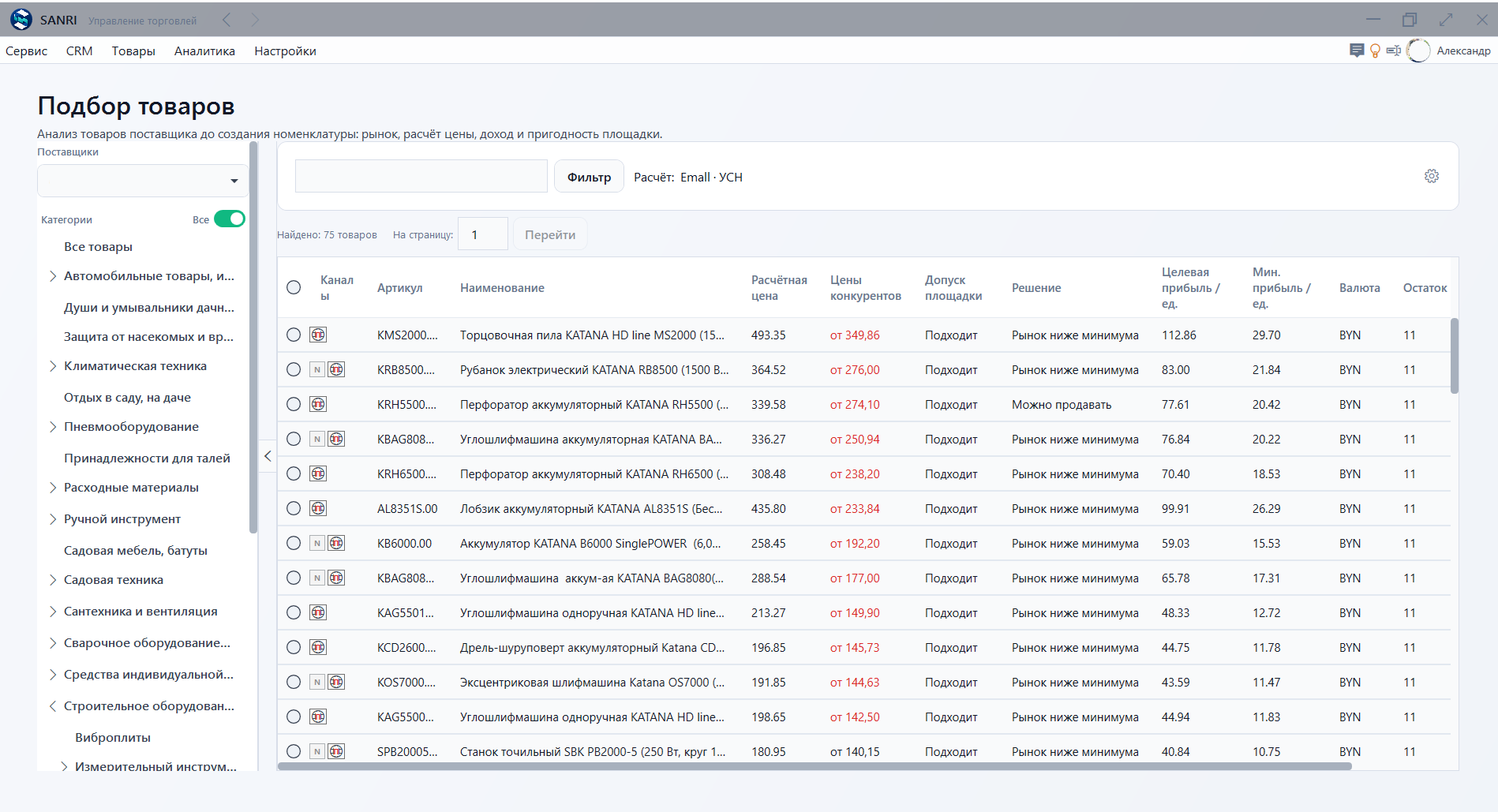This screenshot has height=812, width=1498.
Task: Click marketplace channel icon in KRH5500 row
Action: coord(318,404)
